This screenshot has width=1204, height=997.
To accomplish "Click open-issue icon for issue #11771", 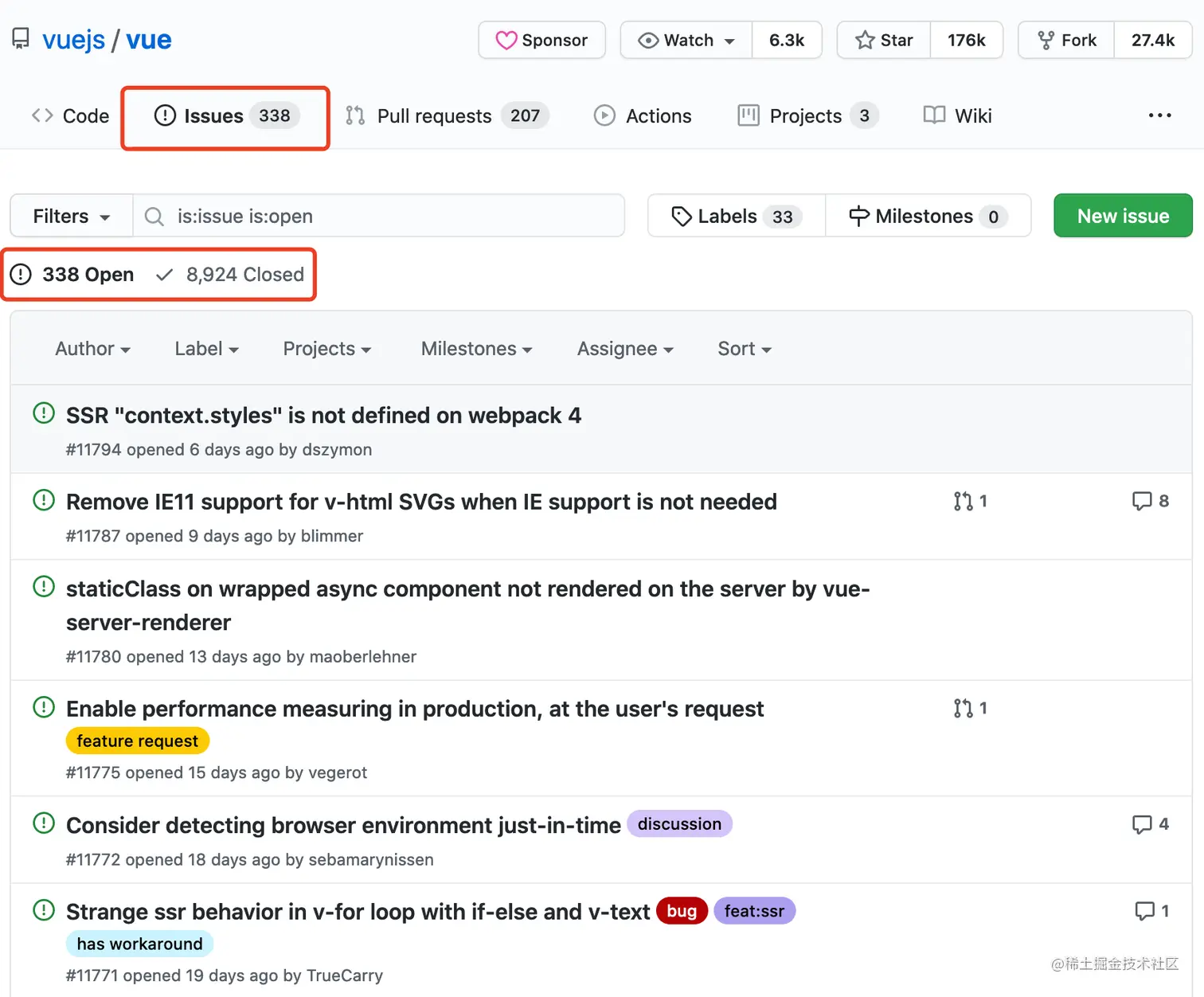I will point(44,910).
